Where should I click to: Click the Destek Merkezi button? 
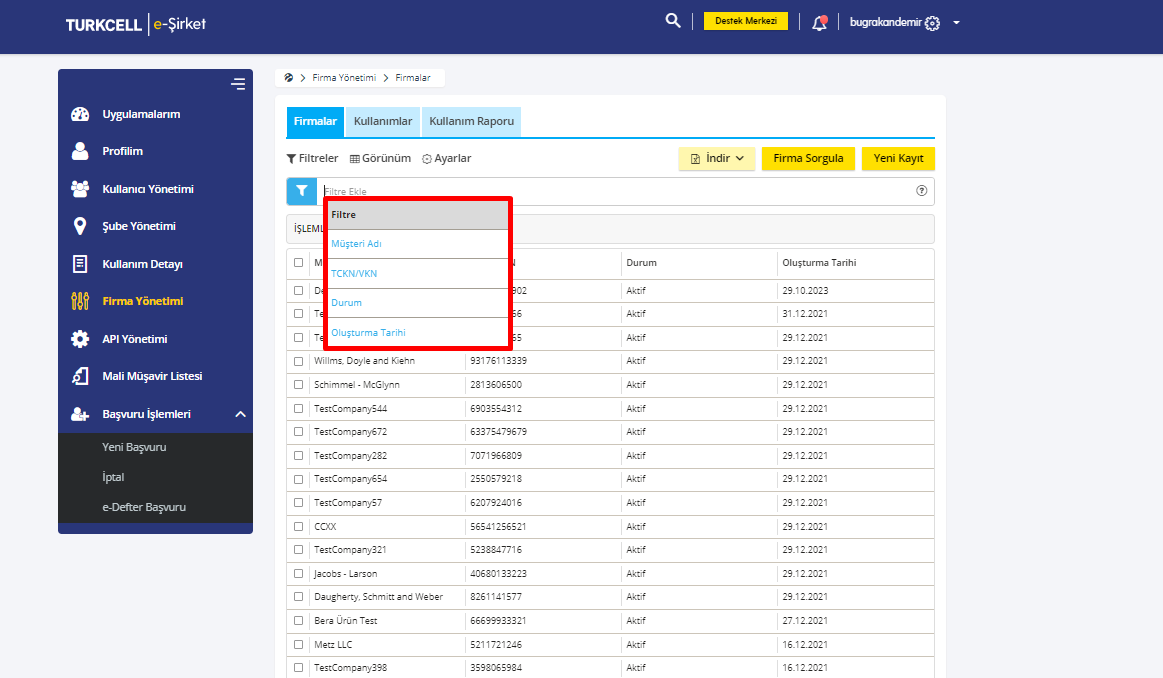pyautogui.click(x=745, y=21)
